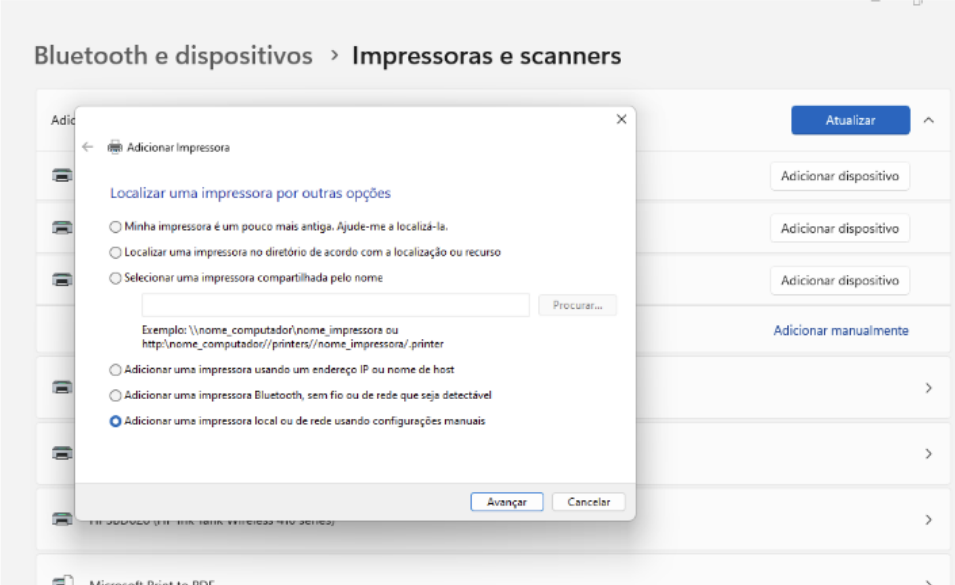The height and width of the screenshot is (585, 955).
Task: Click the blue Atualizar button
Action: (850, 120)
